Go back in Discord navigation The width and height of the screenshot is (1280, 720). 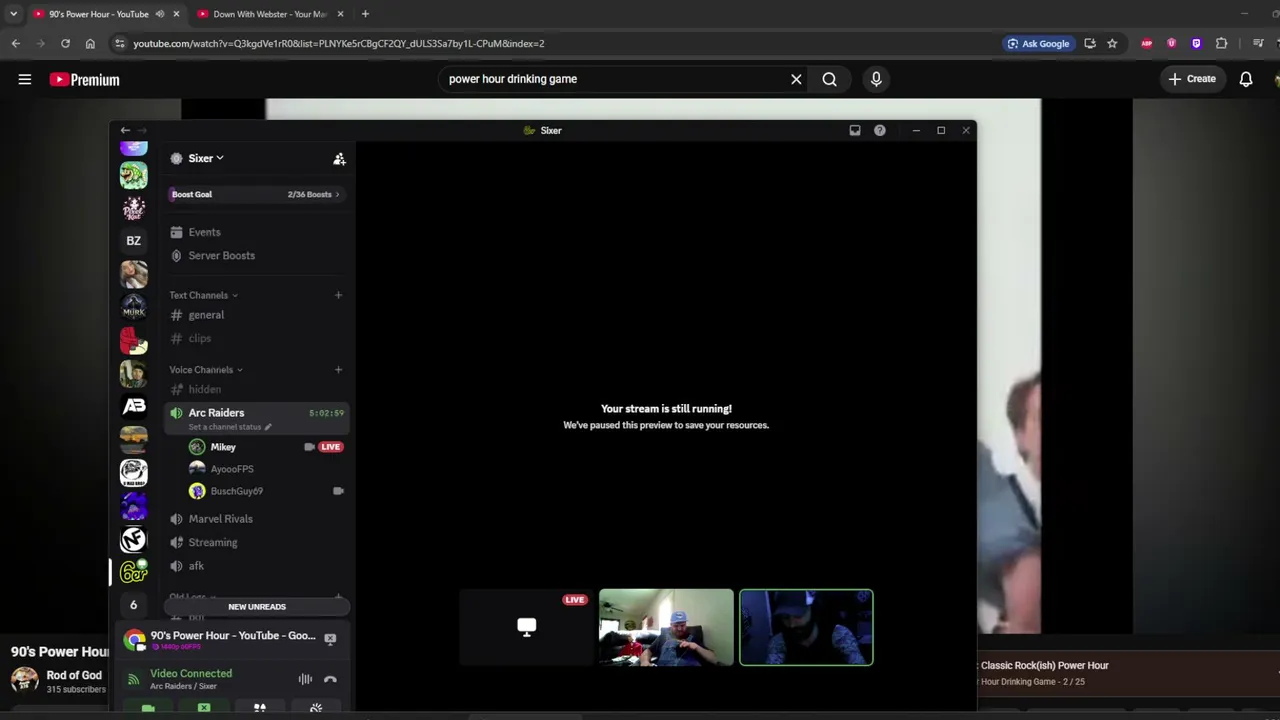[125, 130]
